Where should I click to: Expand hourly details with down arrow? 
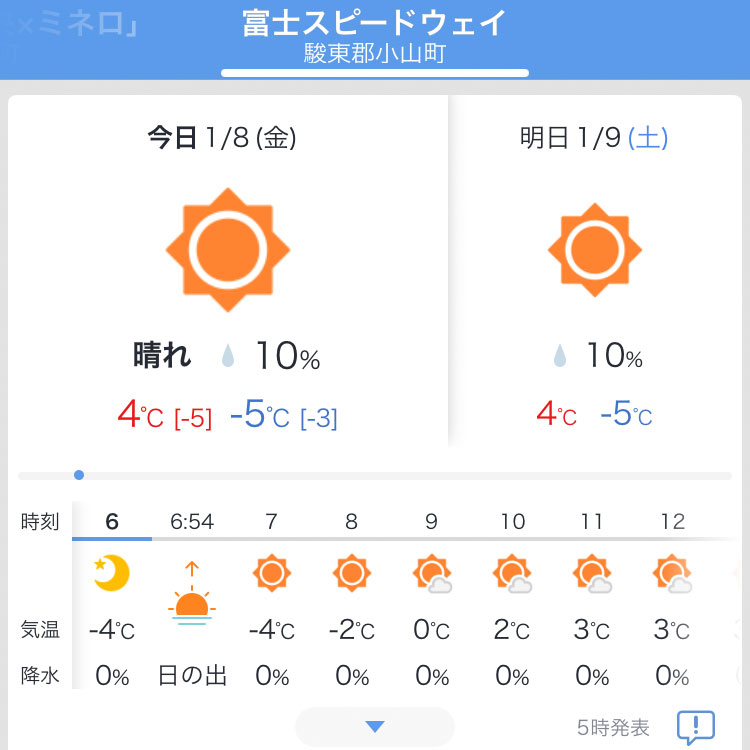coord(375,727)
